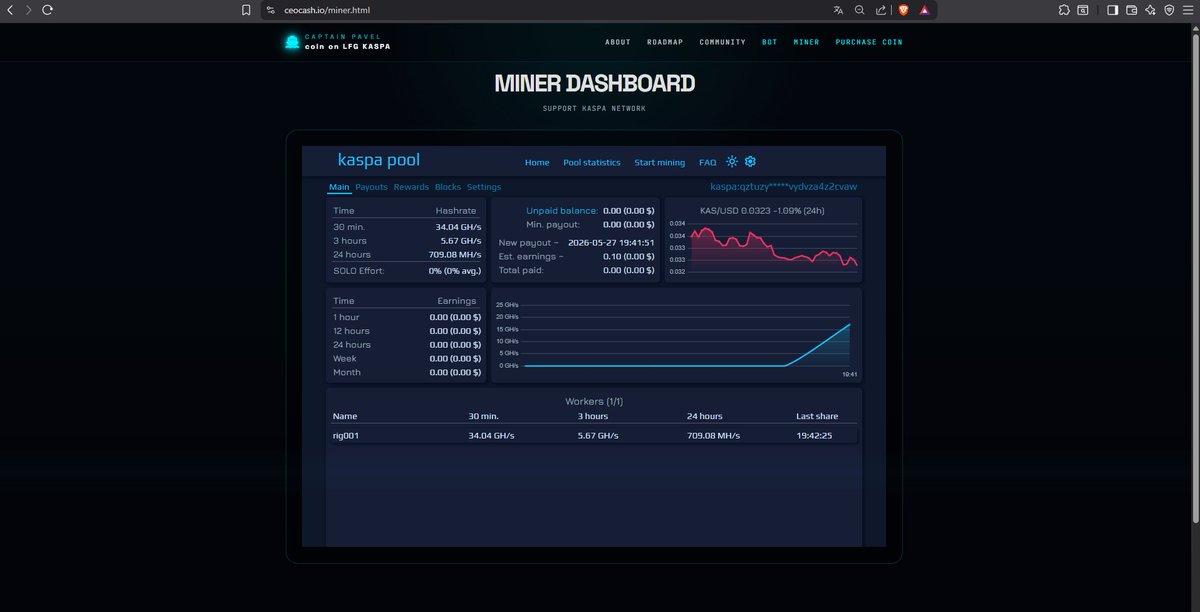
Task: Open Pool statistics page
Action: click(x=592, y=162)
